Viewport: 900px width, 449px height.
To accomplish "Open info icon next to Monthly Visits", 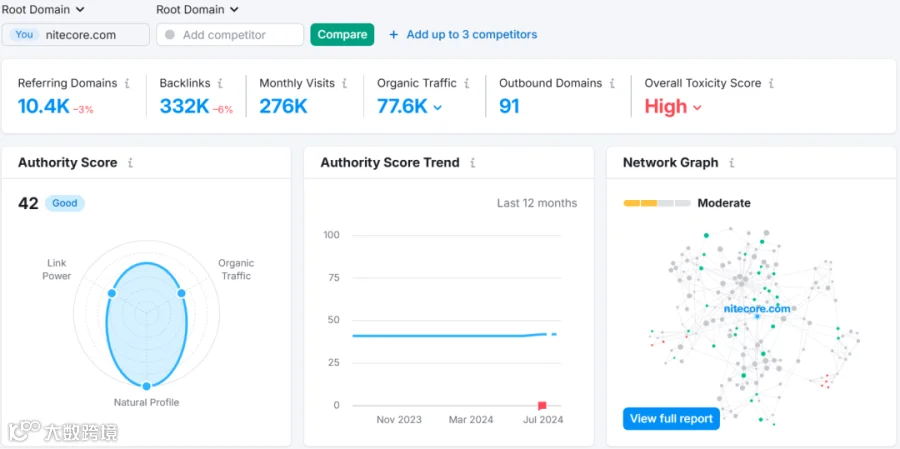I will pyautogui.click(x=344, y=83).
